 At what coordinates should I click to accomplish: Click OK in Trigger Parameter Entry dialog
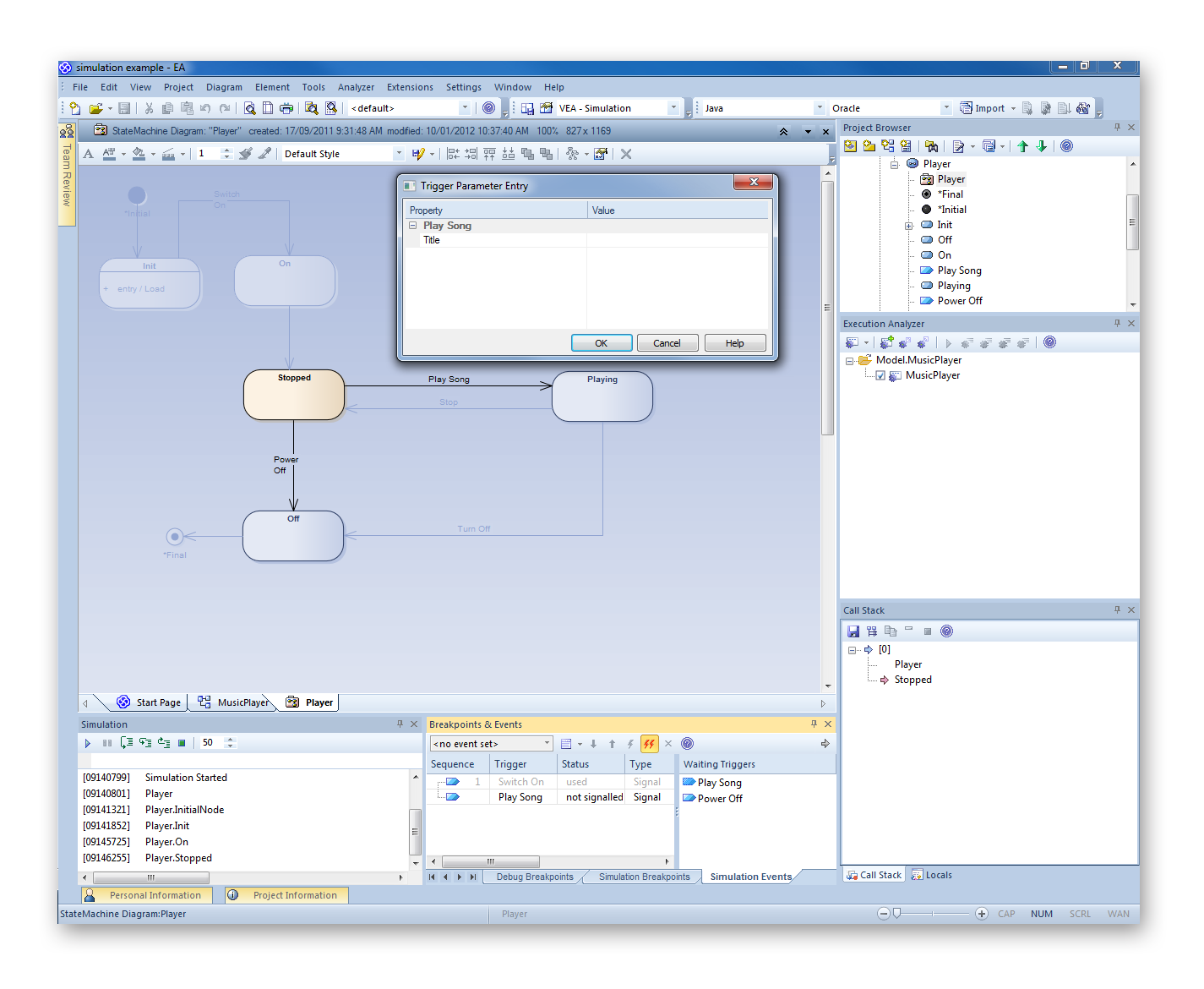601,343
